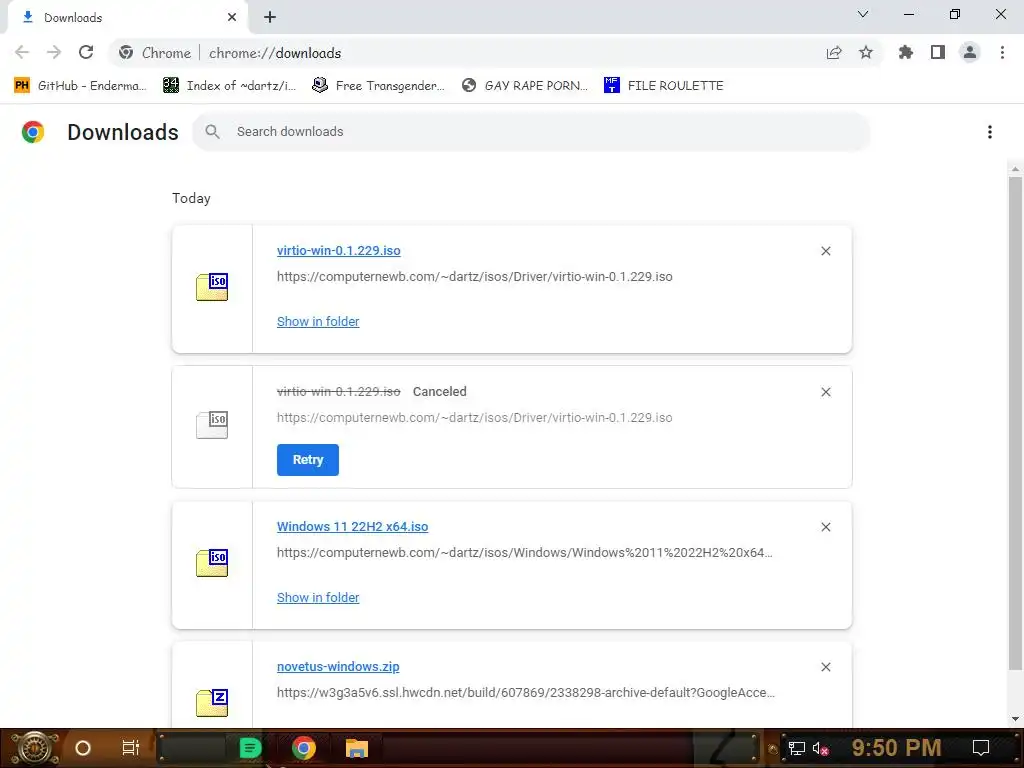Open the virtio-win-0.1.229.iso file link
The height and width of the screenshot is (768, 1024).
pyautogui.click(x=338, y=251)
